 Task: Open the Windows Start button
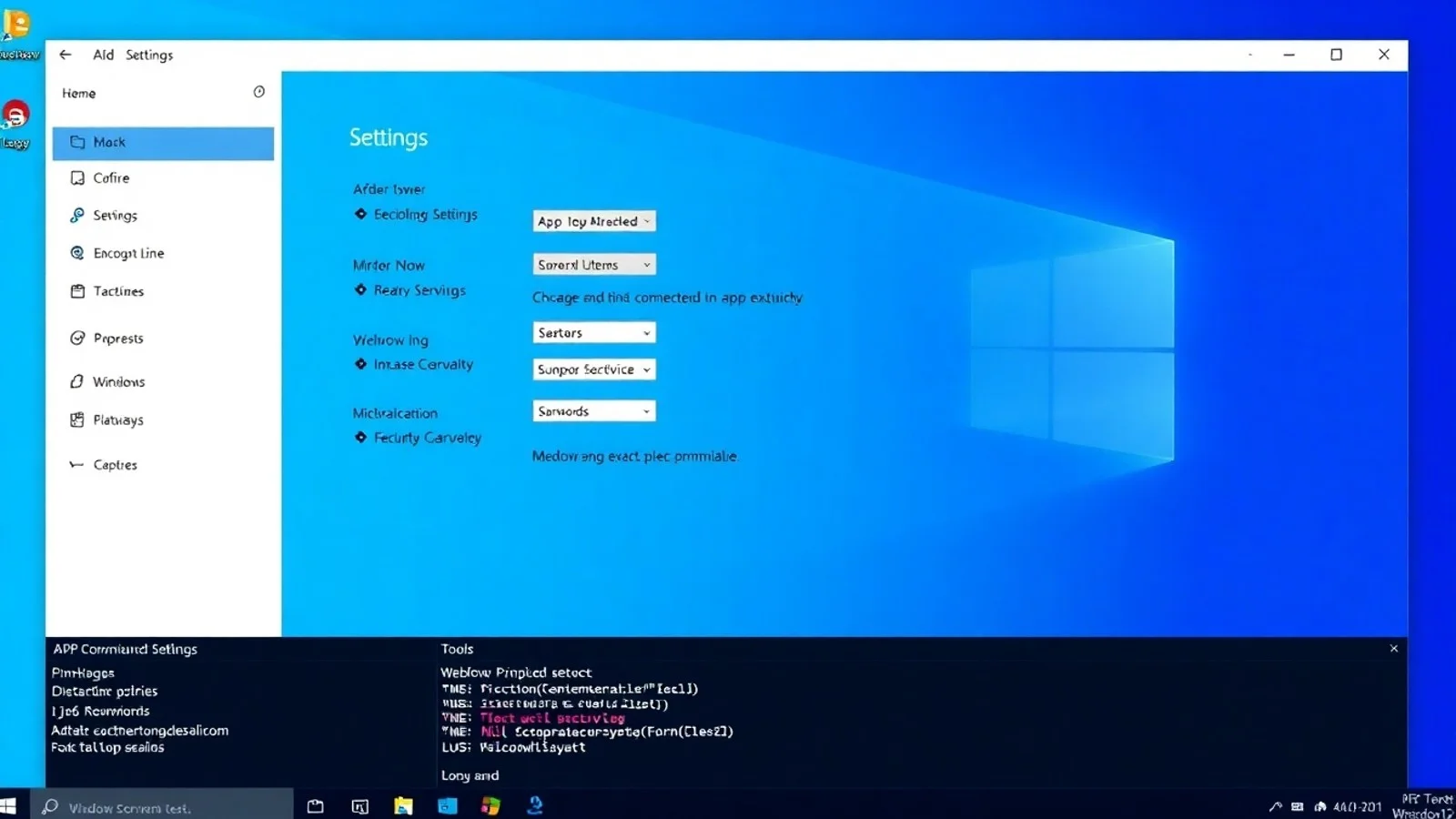pos(8,806)
